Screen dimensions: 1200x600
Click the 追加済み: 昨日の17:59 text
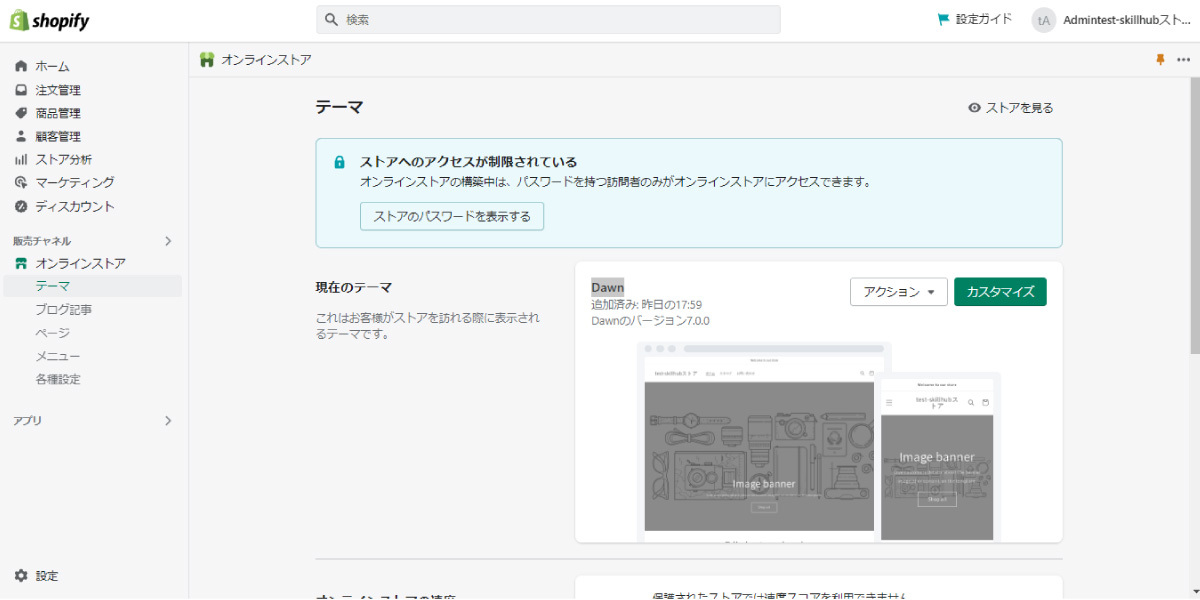(x=646, y=304)
